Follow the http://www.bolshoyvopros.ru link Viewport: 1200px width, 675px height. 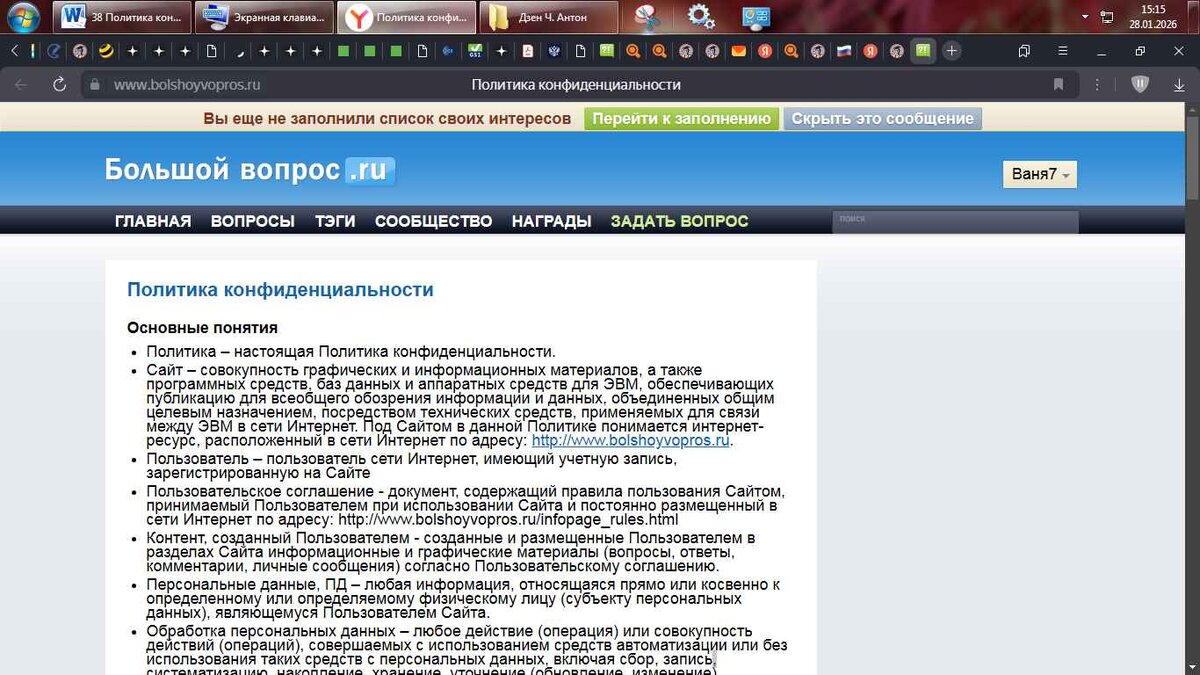point(630,440)
